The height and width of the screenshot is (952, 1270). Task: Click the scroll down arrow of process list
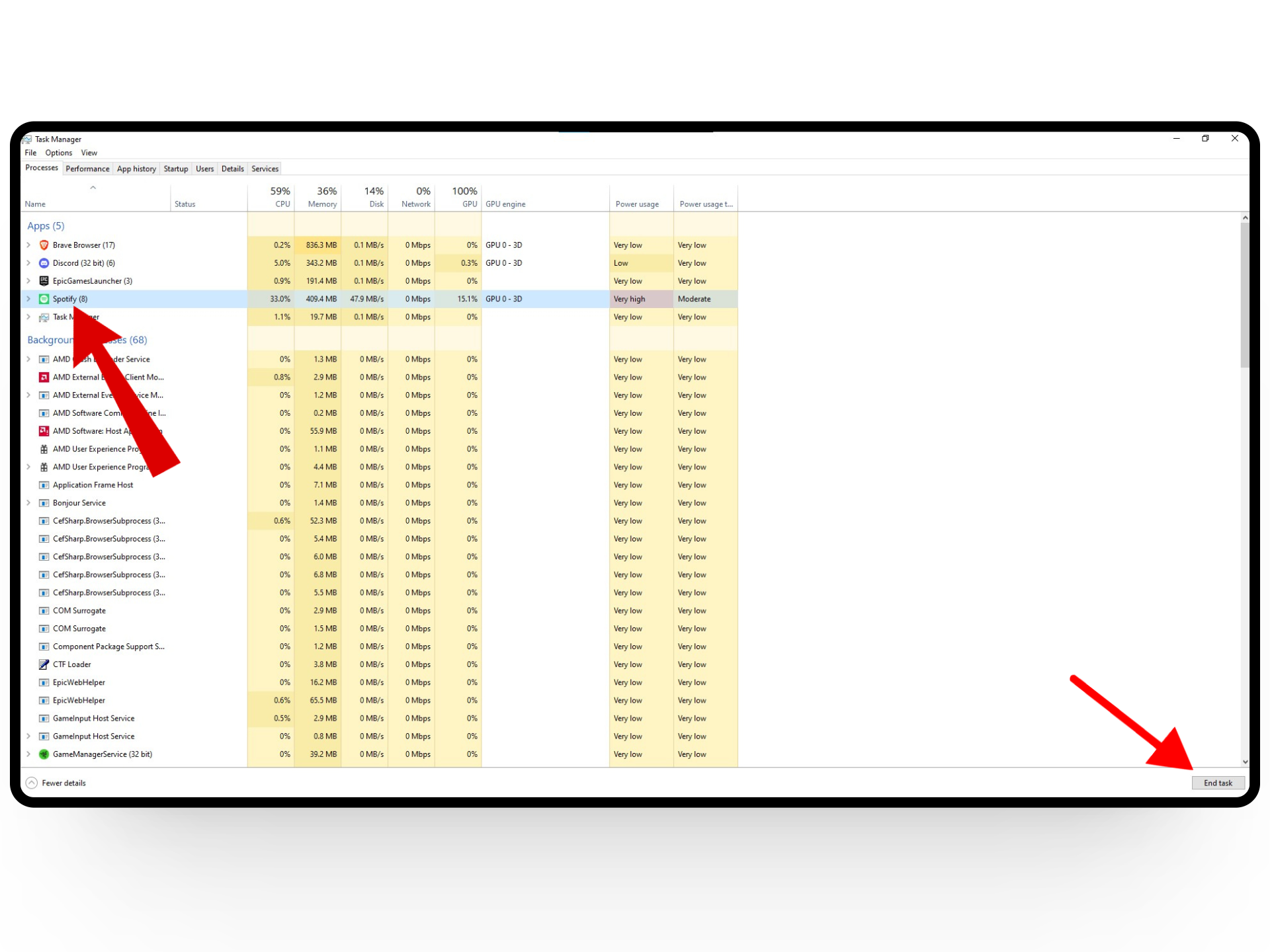(1245, 762)
